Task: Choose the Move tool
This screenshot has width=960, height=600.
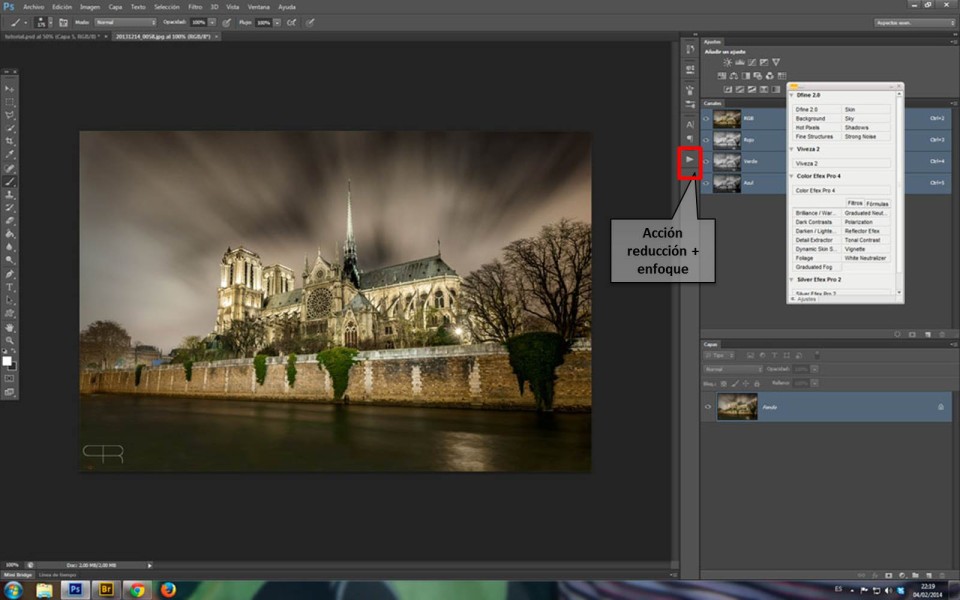Action: coord(10,89)
